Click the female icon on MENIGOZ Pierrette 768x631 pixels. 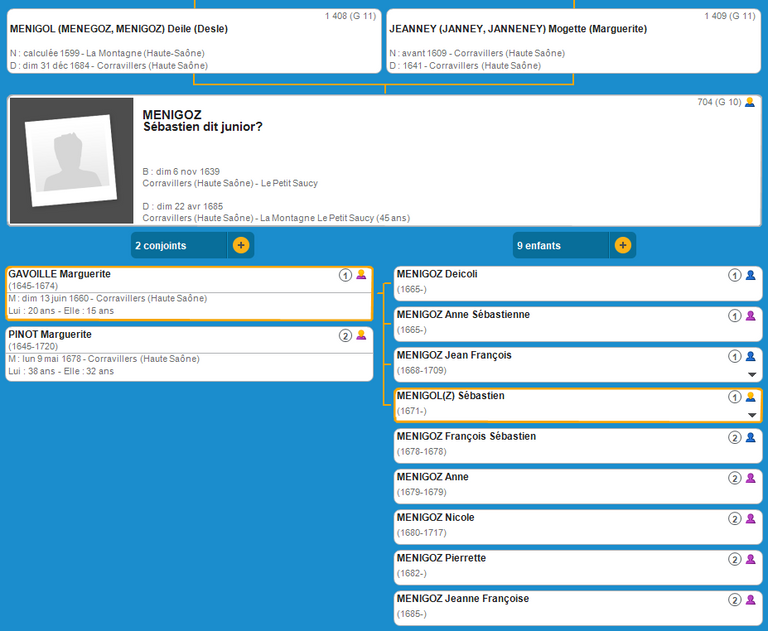tap(750, 559)
